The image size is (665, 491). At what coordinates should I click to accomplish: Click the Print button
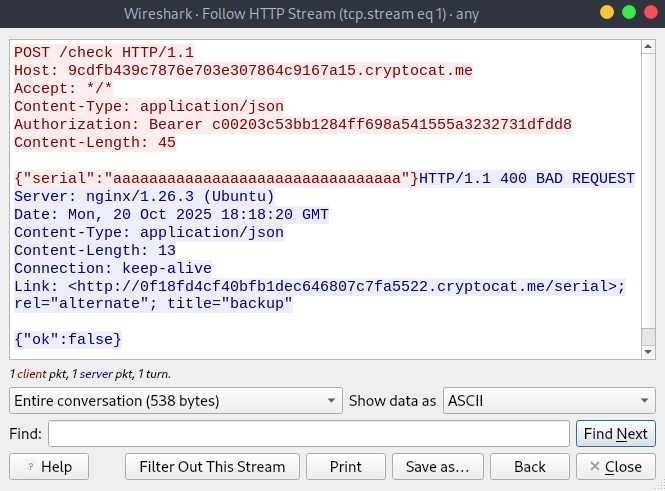pyautogui.click(x=346, y=467)
